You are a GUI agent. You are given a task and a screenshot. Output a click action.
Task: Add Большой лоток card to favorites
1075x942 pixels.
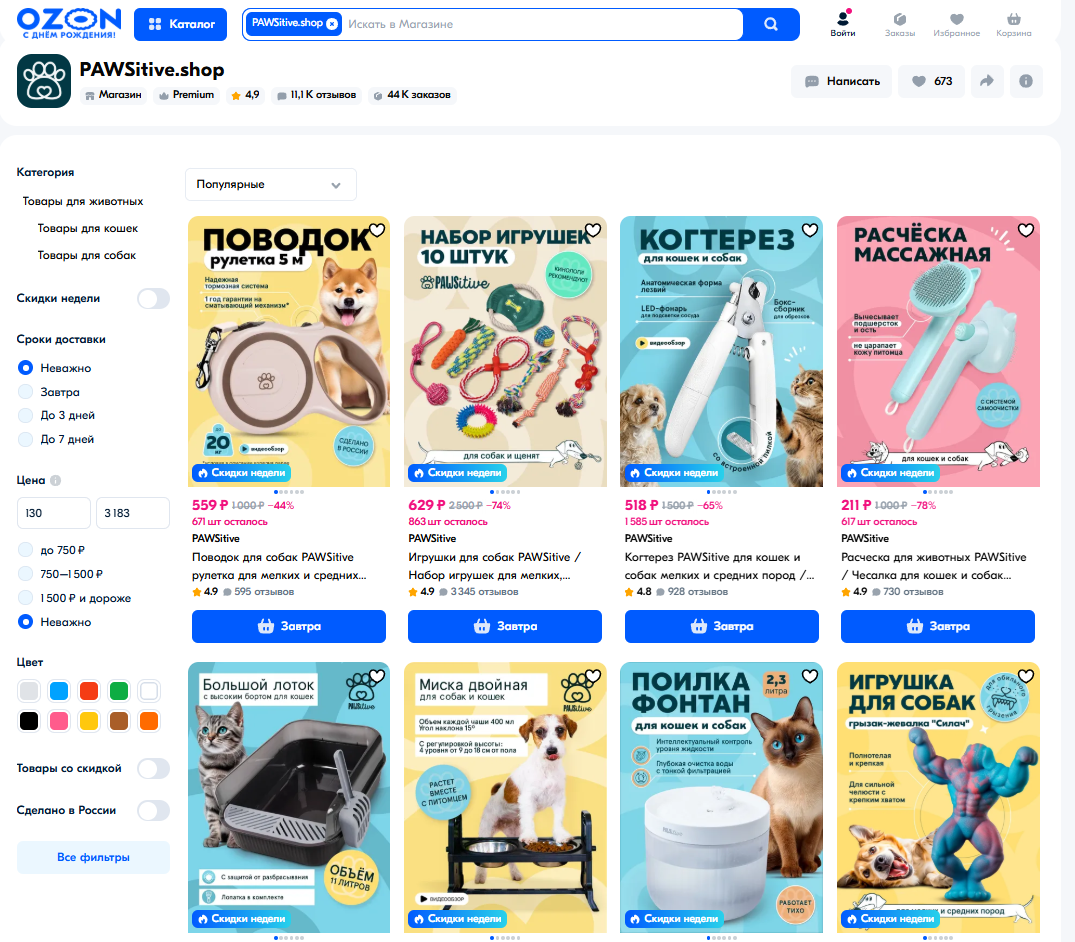pos(377,676)
